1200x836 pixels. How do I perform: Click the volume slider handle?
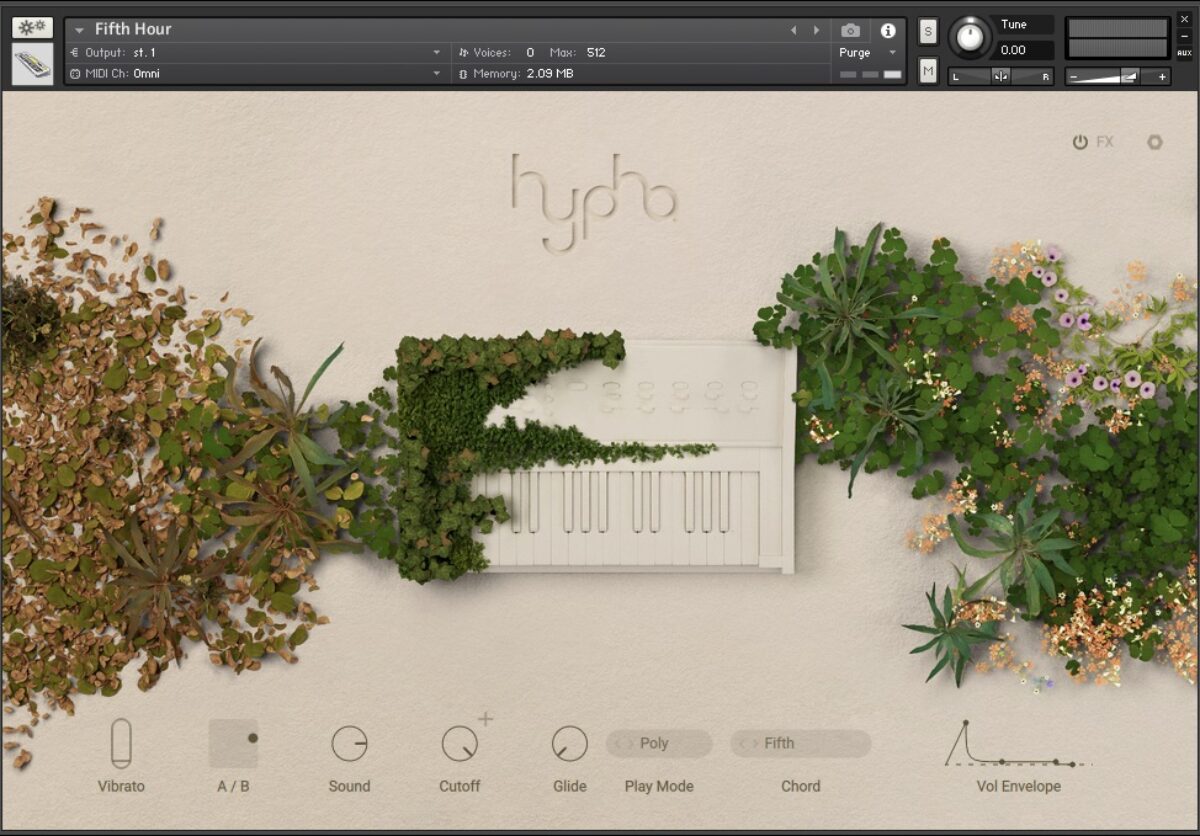pos(1130,76)
